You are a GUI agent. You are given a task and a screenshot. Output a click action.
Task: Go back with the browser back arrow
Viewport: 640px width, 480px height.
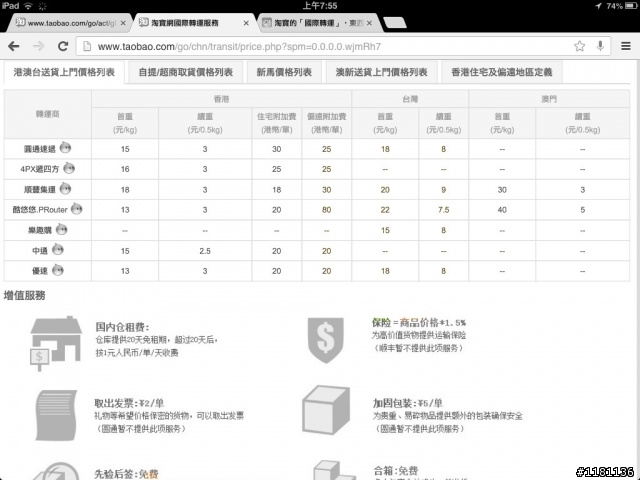pos(14,46)
